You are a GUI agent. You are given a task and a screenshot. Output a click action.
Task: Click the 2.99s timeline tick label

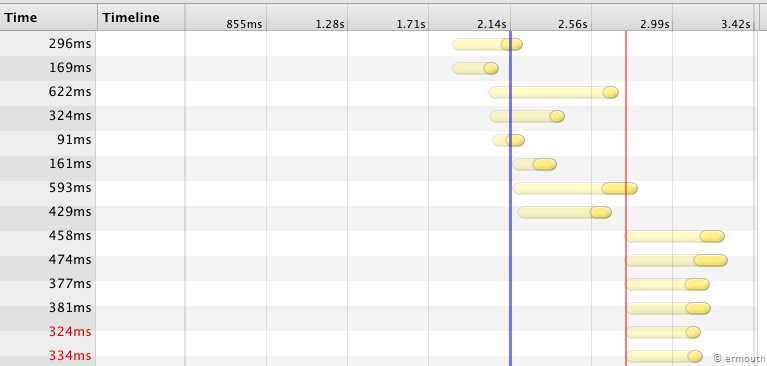coord(654,24)
